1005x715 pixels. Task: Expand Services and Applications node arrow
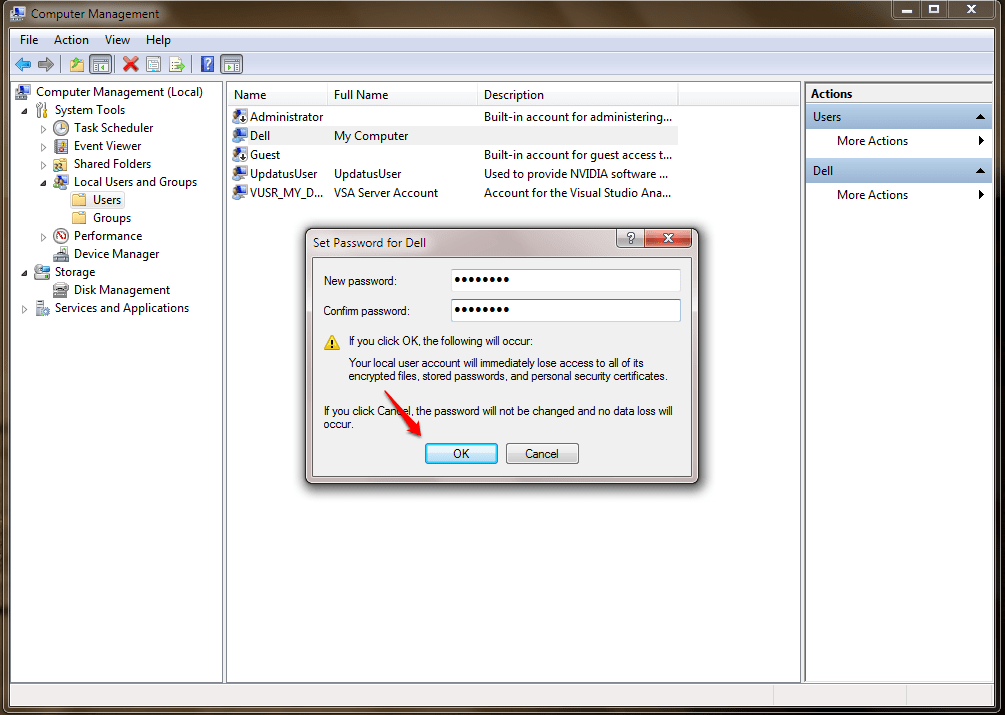(24, 309)
